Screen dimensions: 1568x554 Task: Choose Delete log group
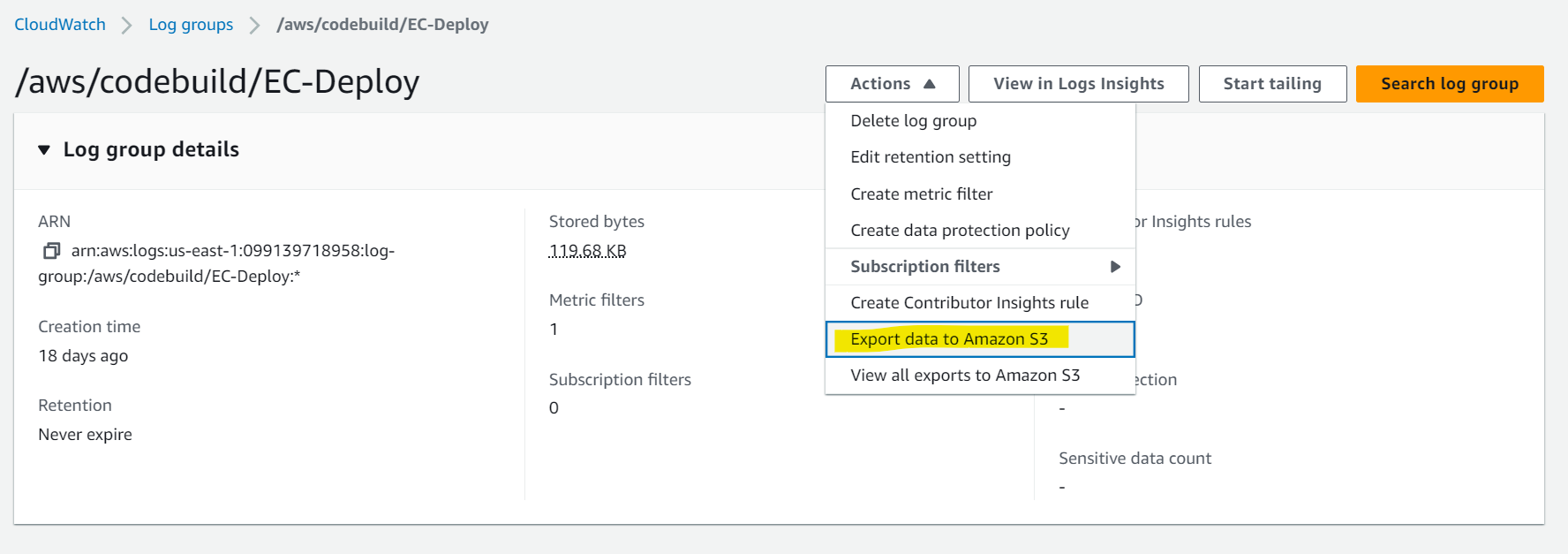(980, 121)
